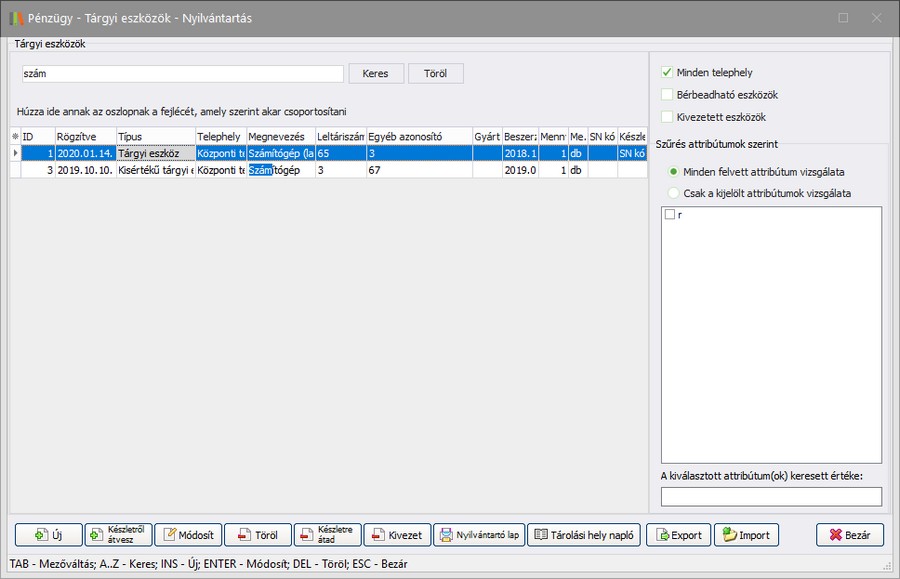Click the Készletre átad button
The height and width of the screenshot is (579, 900).
pos(327,535)
